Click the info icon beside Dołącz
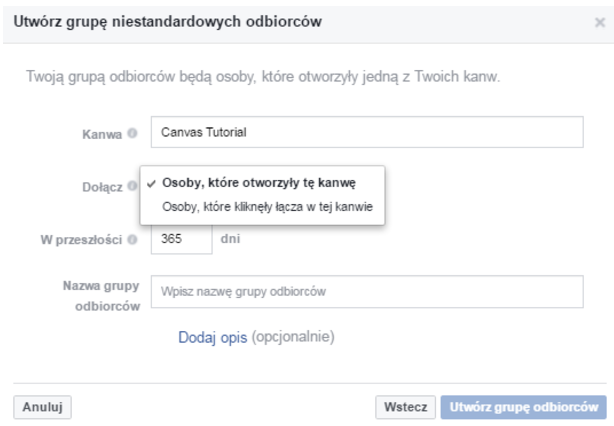 point(131,185)
